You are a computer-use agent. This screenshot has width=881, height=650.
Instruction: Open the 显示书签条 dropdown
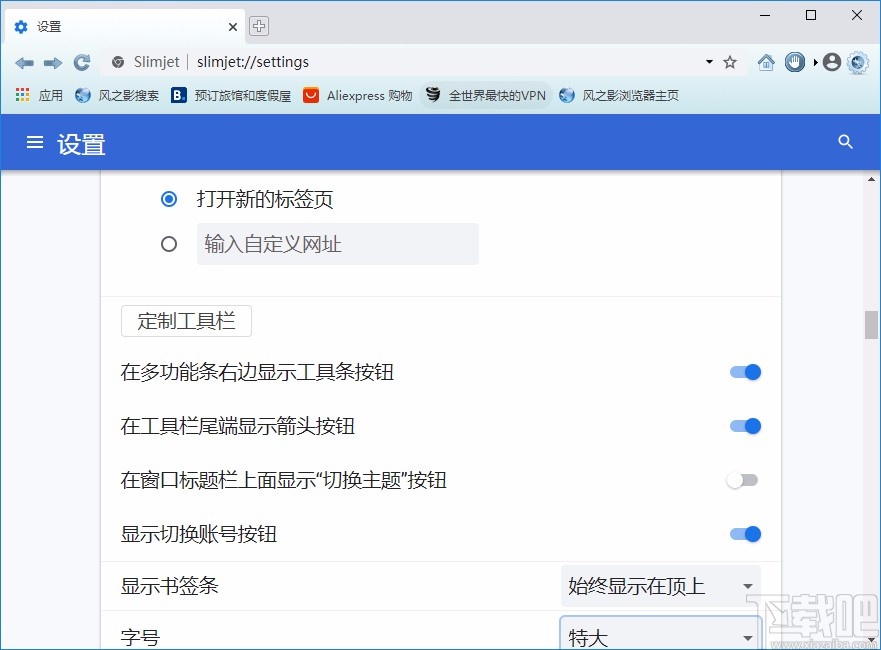click(x=659, y=586)
